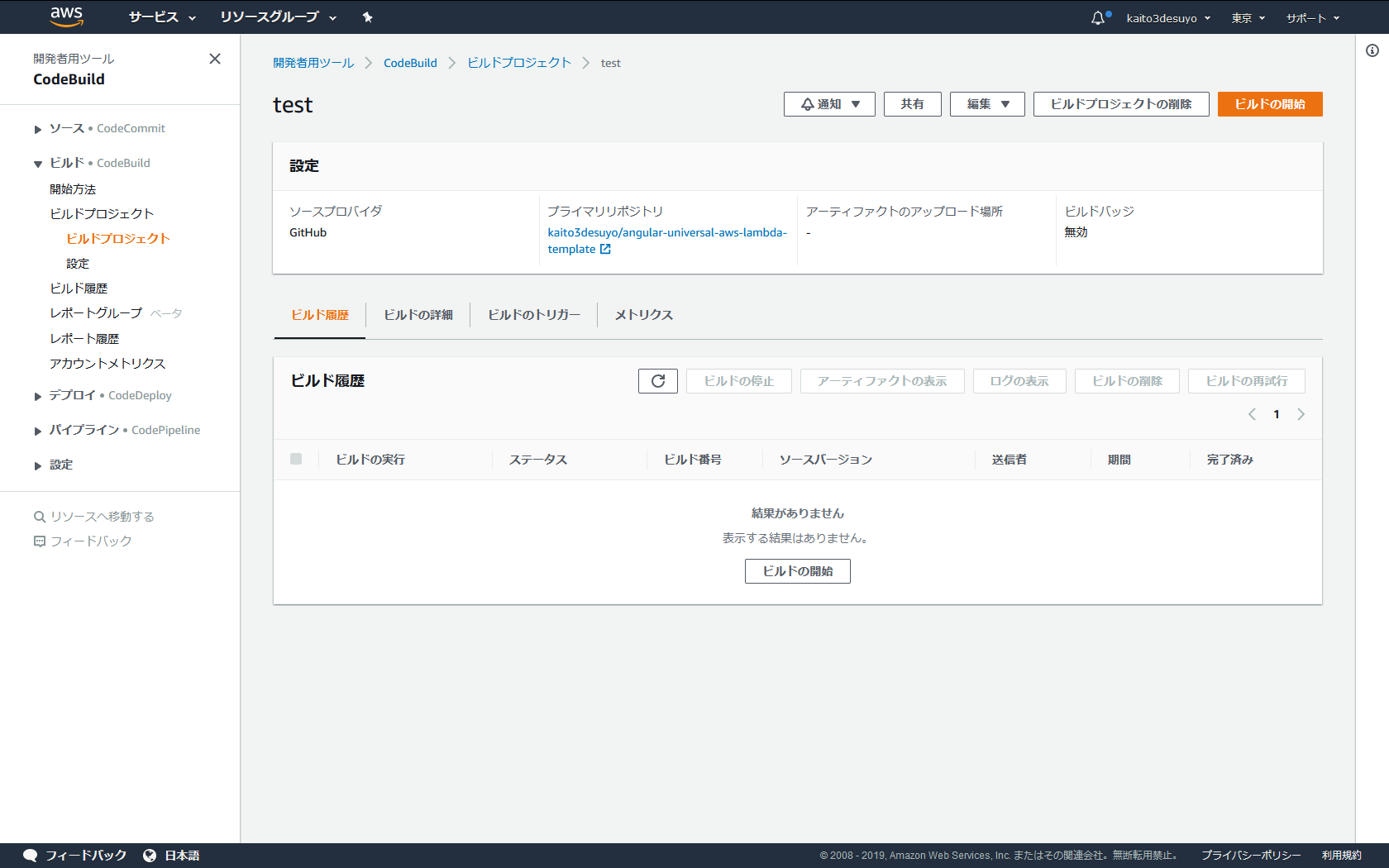The image size is (1389, 868).
Task: Refresh the build history list
Action: [658, 381]
